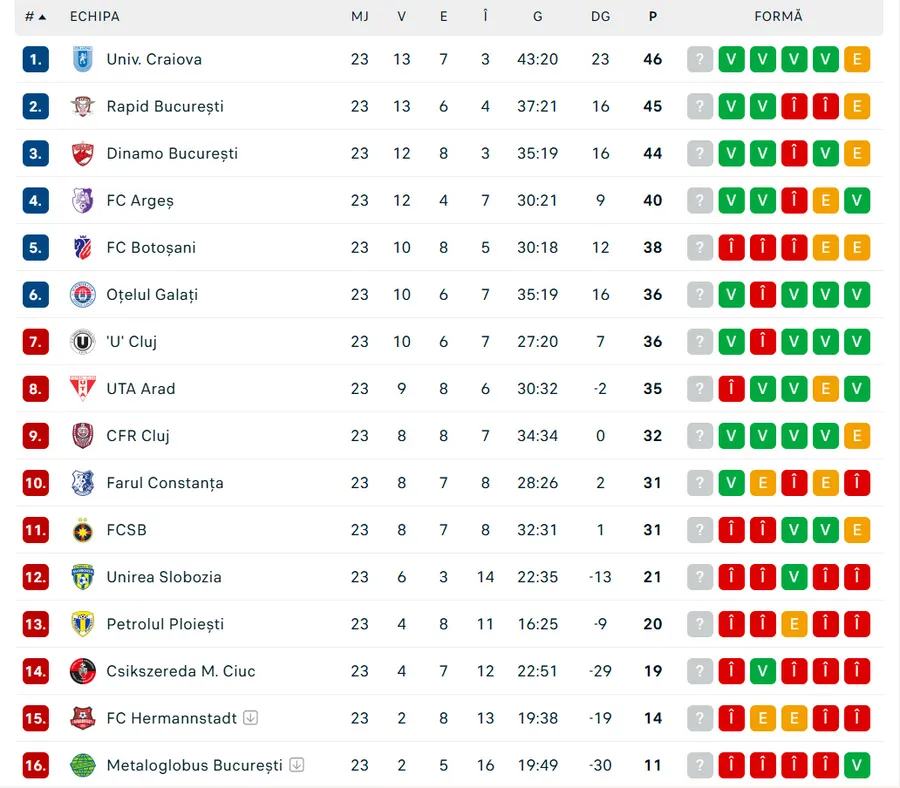
Task: Click the Univ. Craiova club crest
Action: (82, 59)
